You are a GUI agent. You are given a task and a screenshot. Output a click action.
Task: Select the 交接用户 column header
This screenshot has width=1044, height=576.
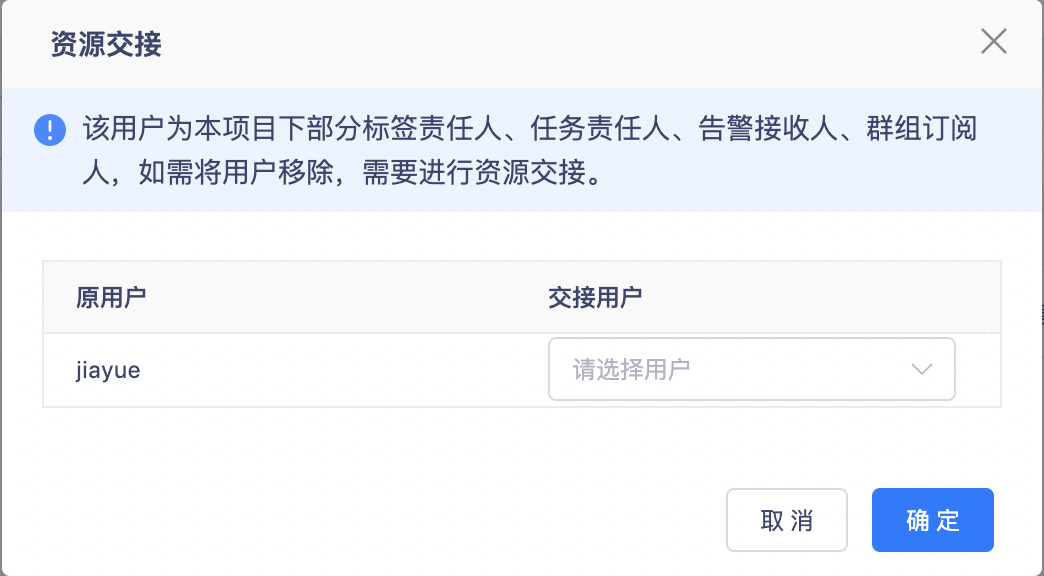(x=595, y=297)
